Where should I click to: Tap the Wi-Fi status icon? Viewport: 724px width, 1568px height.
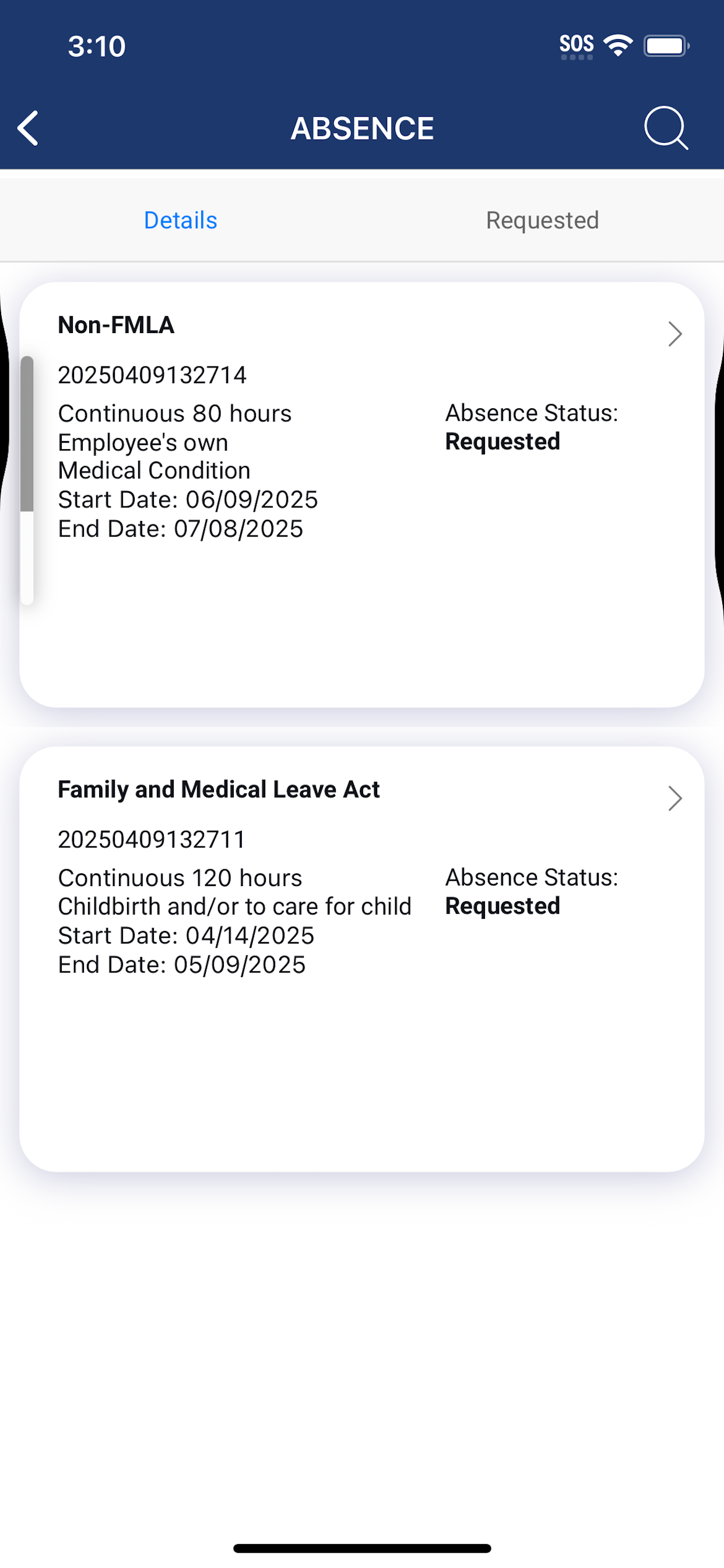coord(617,45)
